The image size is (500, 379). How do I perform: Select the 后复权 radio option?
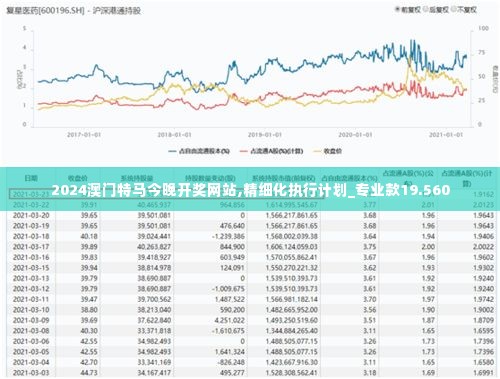[436, 10]
